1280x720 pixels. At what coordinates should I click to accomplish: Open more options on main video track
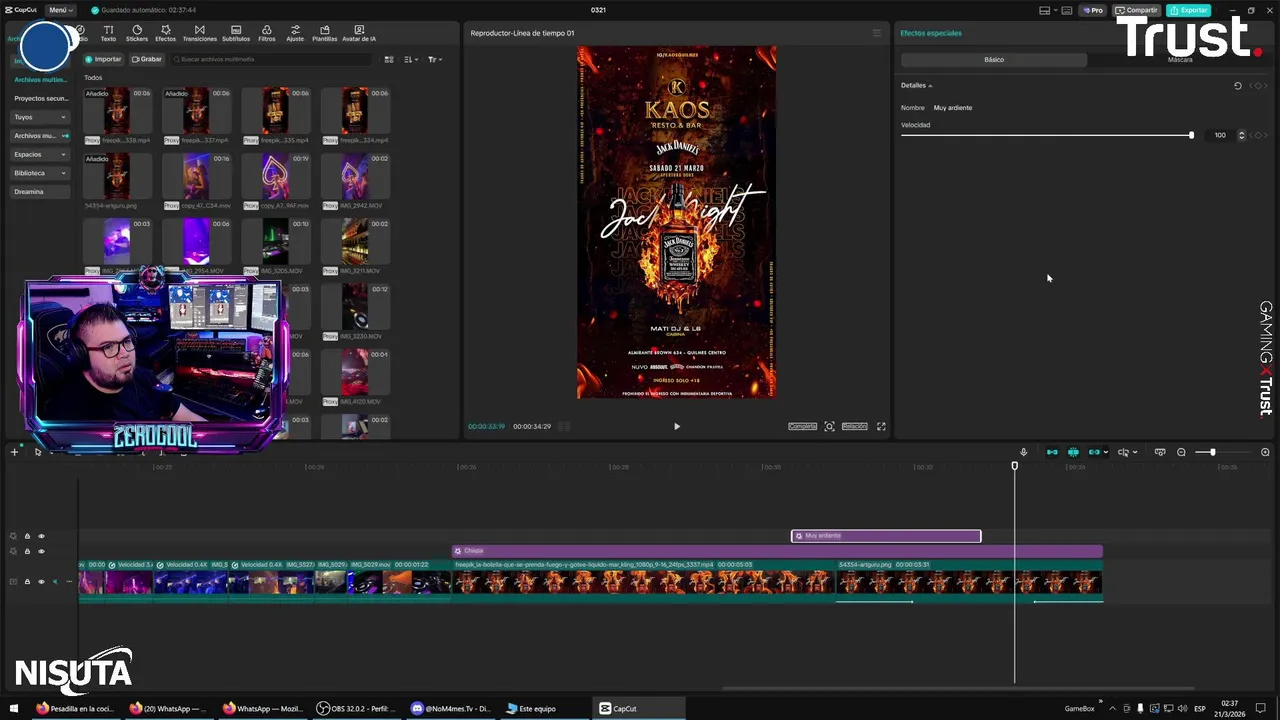[x=69, y=582]
